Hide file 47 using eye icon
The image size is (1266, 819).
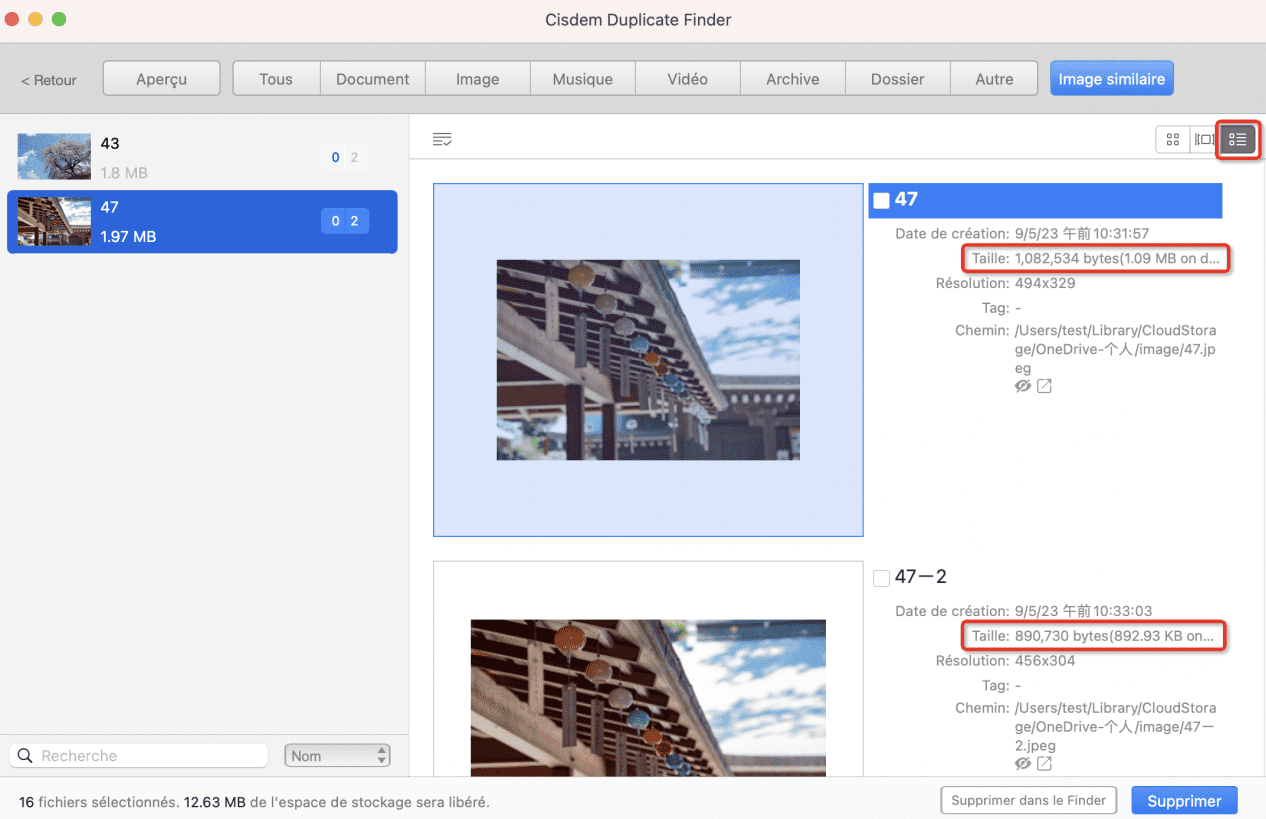coord(1022,386)
